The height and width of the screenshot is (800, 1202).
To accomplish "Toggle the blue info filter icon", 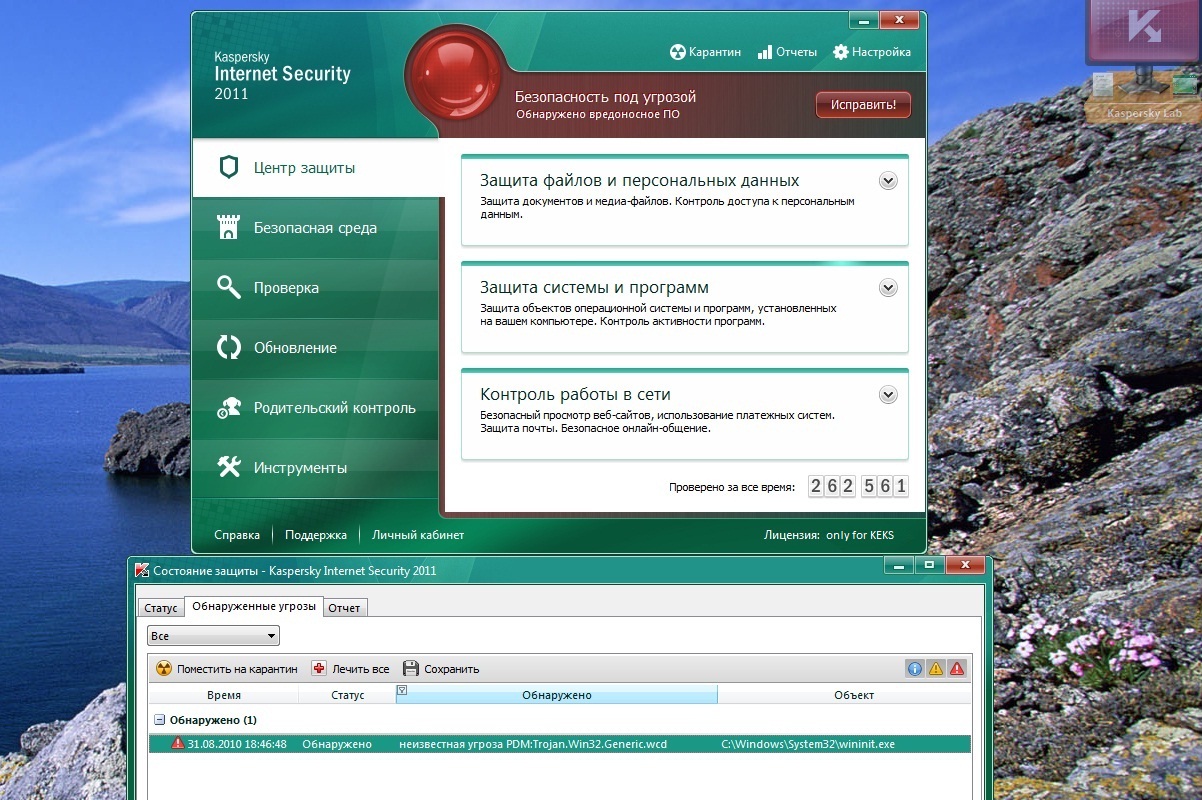I will pyautogui.click(x=914, y=669).
